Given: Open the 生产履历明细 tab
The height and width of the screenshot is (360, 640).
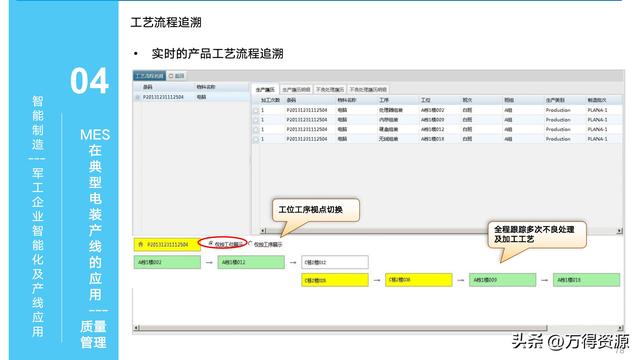Looking at the screenshot, I should [296, 89].
